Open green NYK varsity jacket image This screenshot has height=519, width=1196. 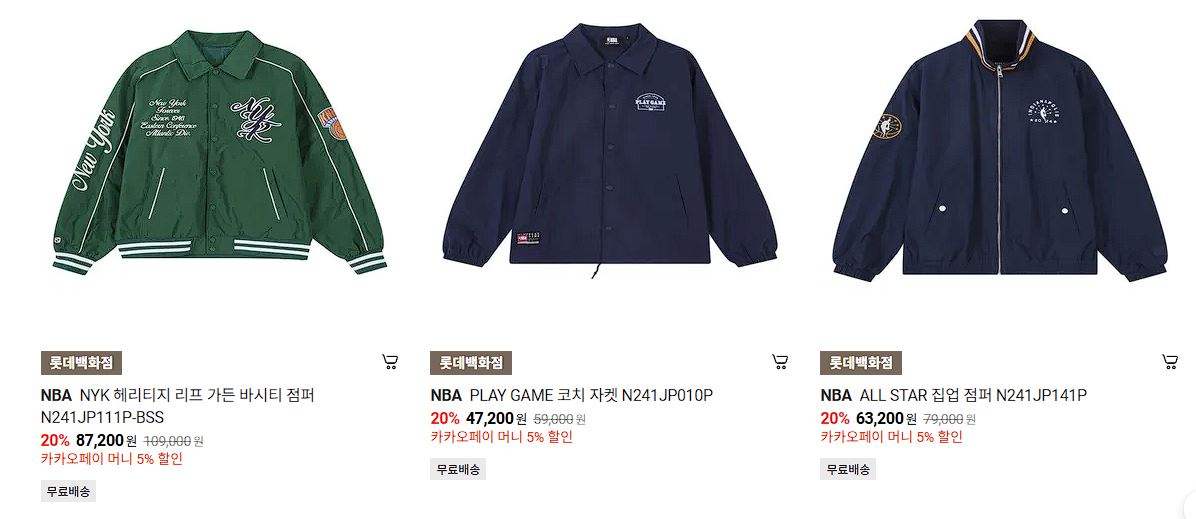[220, 153]
